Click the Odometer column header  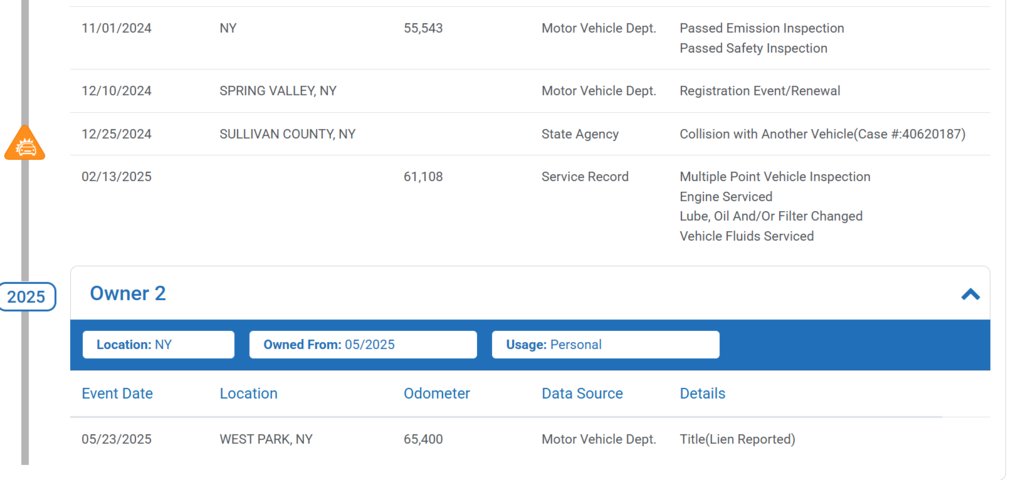(x=436, y=394)
